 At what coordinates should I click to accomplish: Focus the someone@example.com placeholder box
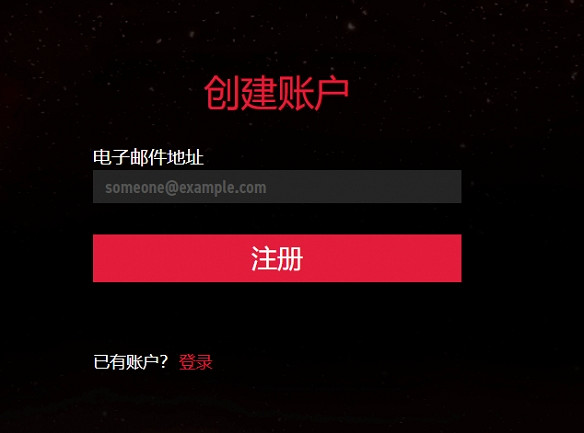pos(277,187)
